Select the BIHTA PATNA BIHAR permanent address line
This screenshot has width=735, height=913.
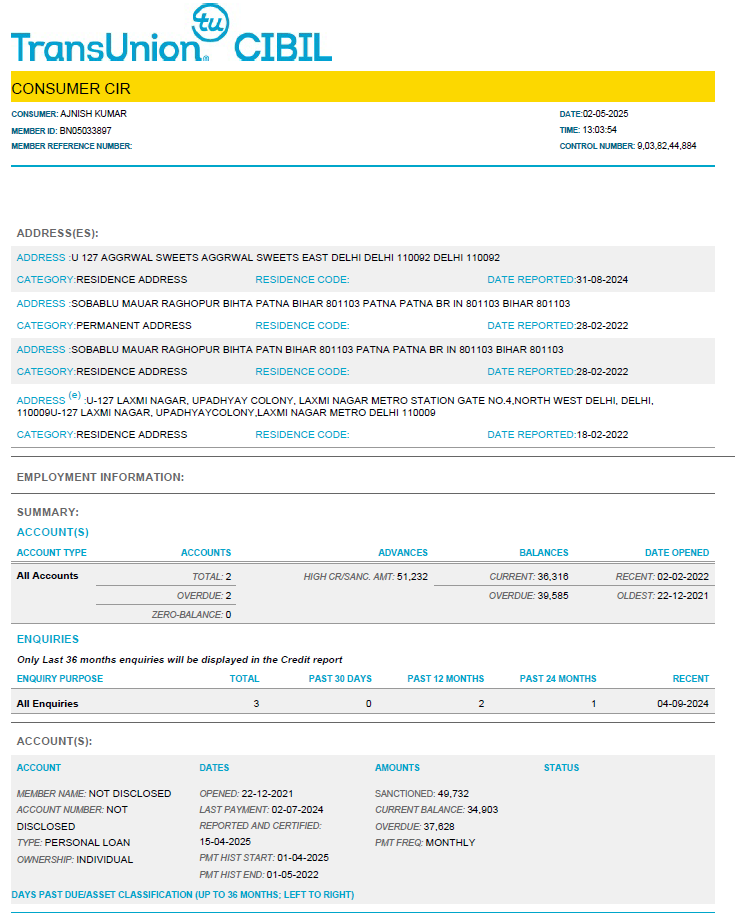(x=320, y=303)
